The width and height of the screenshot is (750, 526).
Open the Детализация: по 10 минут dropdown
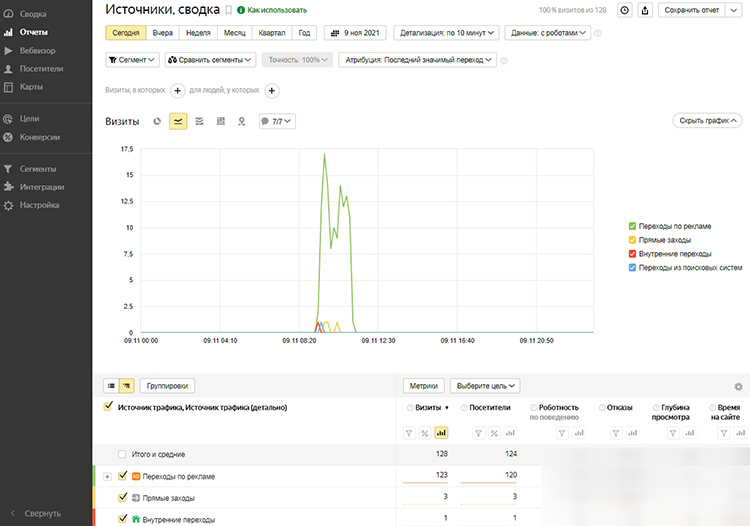(446, 32)
